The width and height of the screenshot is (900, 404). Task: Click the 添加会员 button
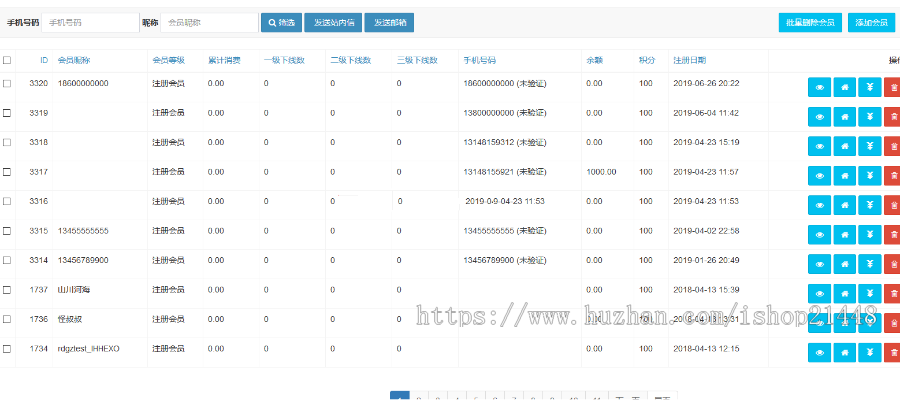pos(871,23)
